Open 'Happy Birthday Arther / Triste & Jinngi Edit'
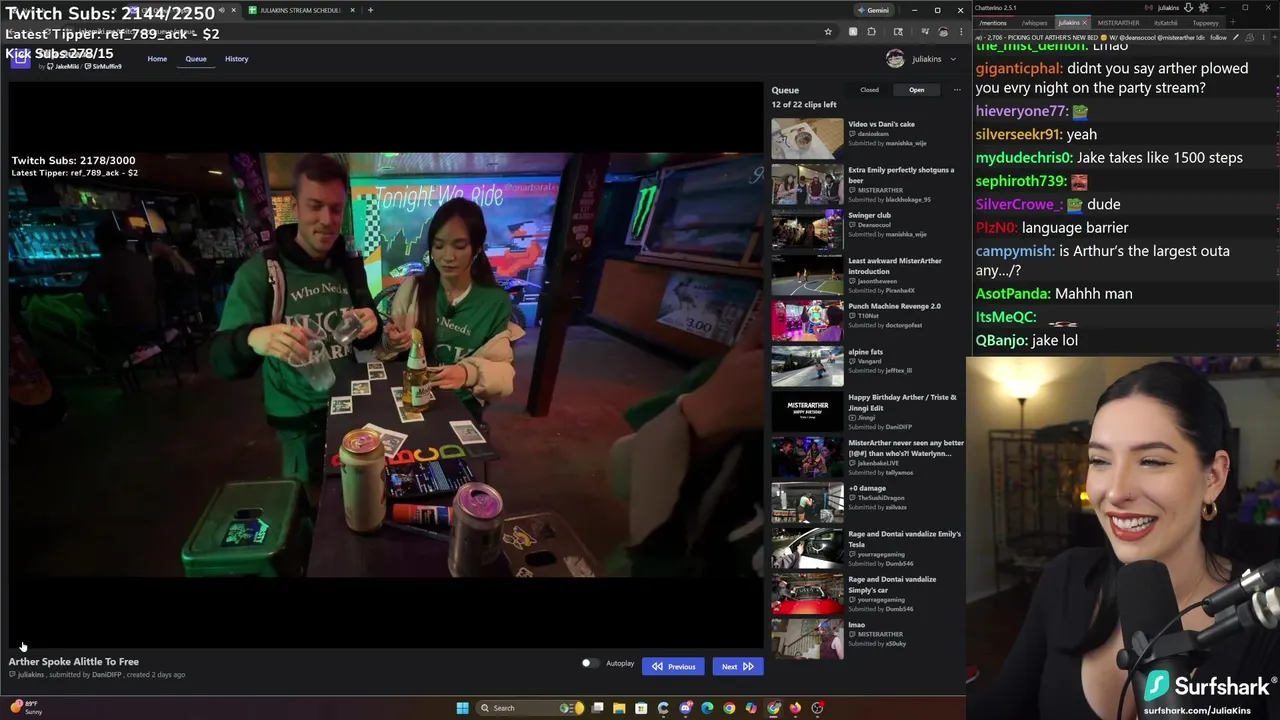Screen dimensions: 1280x720 [807, 412]
